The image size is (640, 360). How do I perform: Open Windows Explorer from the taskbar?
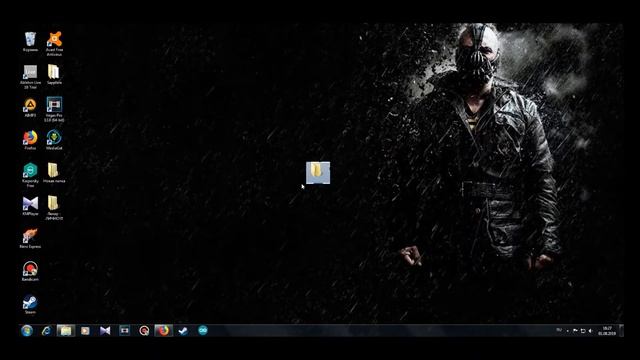coord(66,331)
